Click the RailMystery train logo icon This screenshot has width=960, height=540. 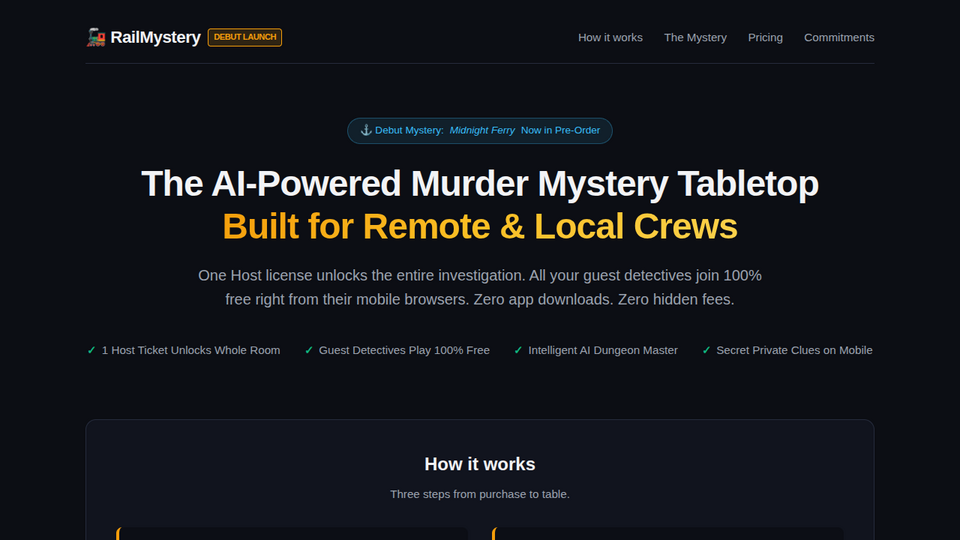point(96,37)
